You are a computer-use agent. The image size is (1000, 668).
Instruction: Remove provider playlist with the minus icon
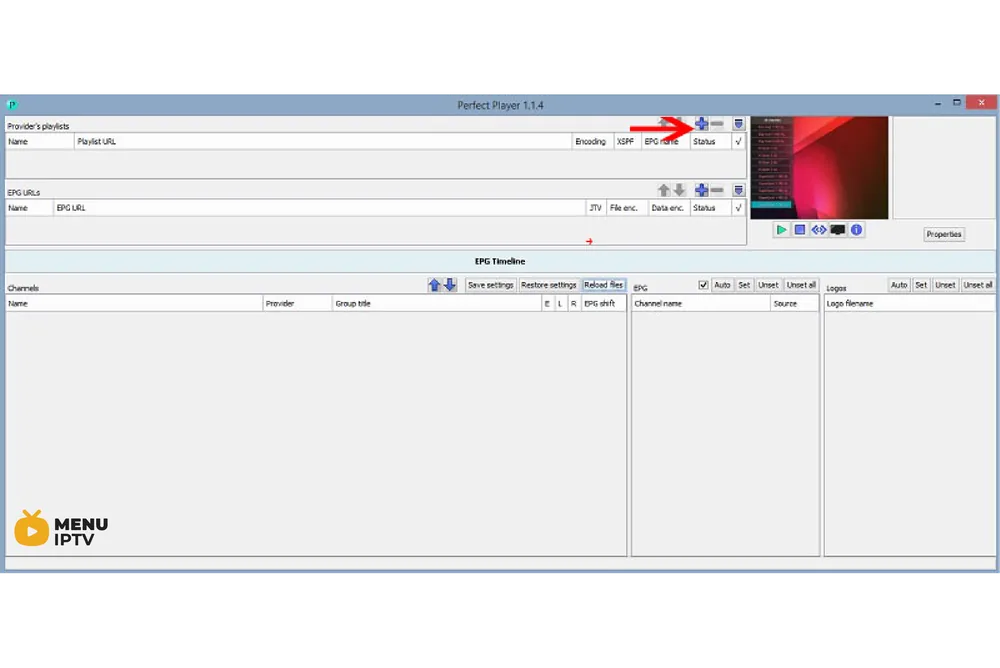[717, 123]
